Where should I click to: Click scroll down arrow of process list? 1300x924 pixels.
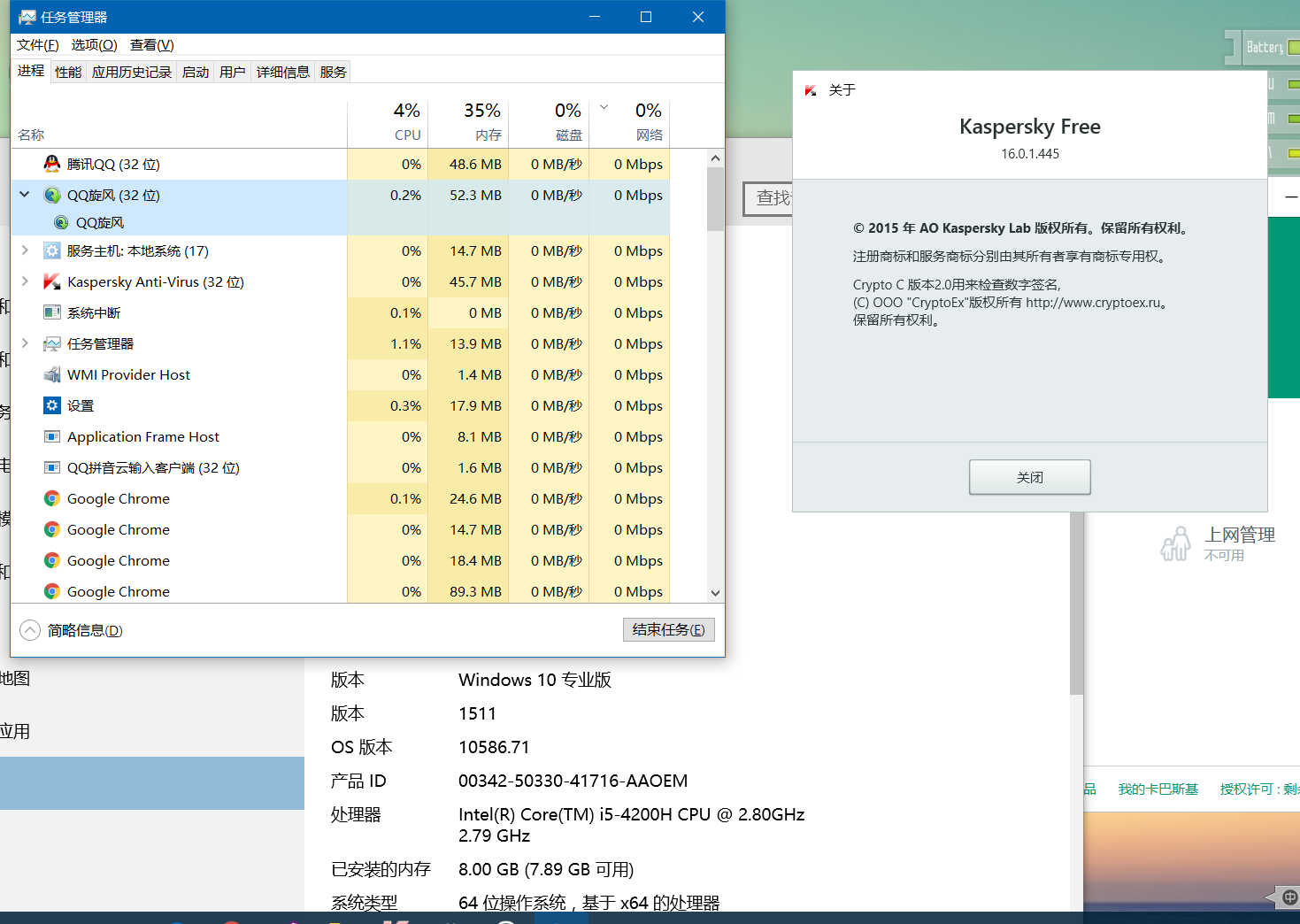click(x=715, y=593)
